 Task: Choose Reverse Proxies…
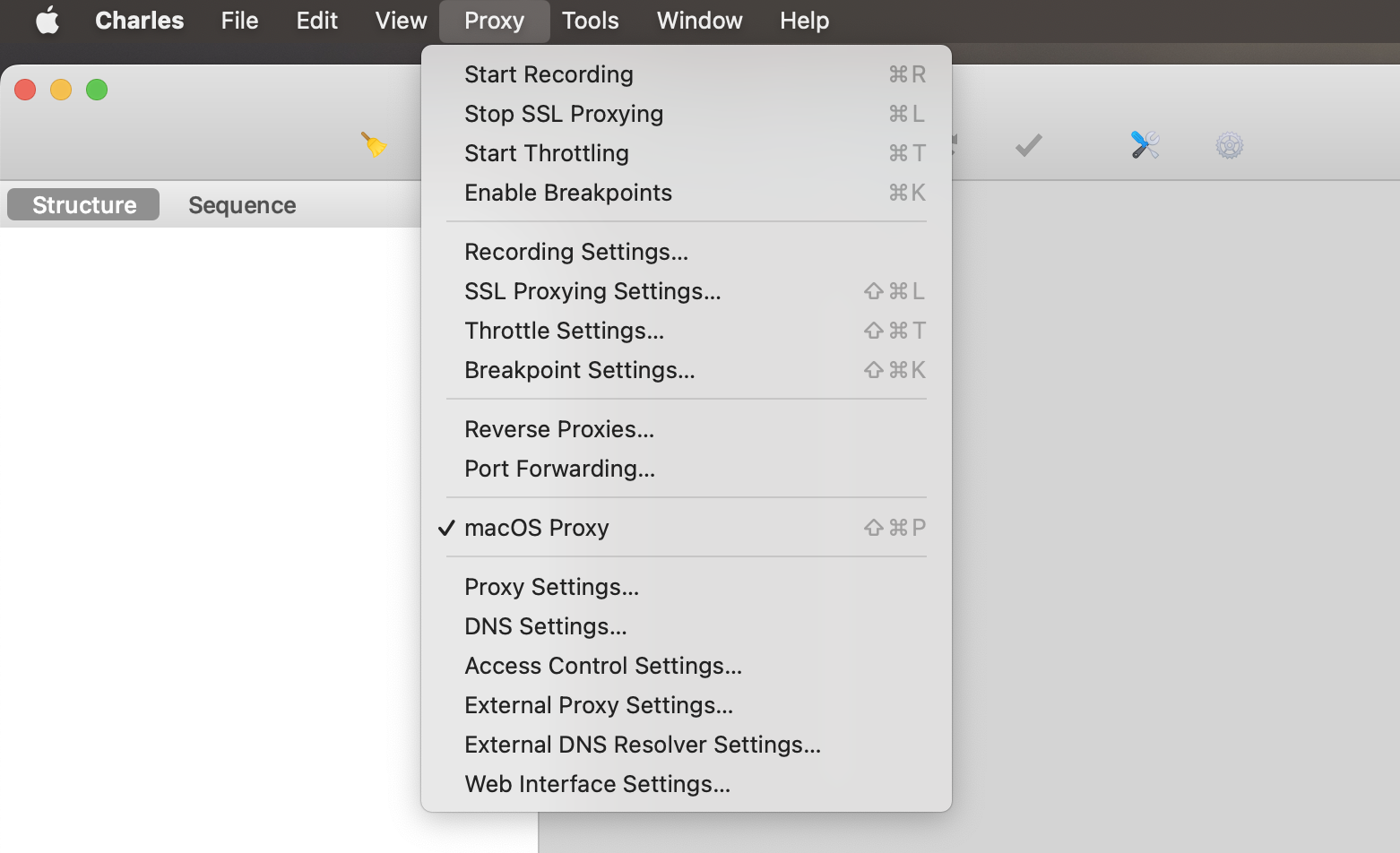687,429
